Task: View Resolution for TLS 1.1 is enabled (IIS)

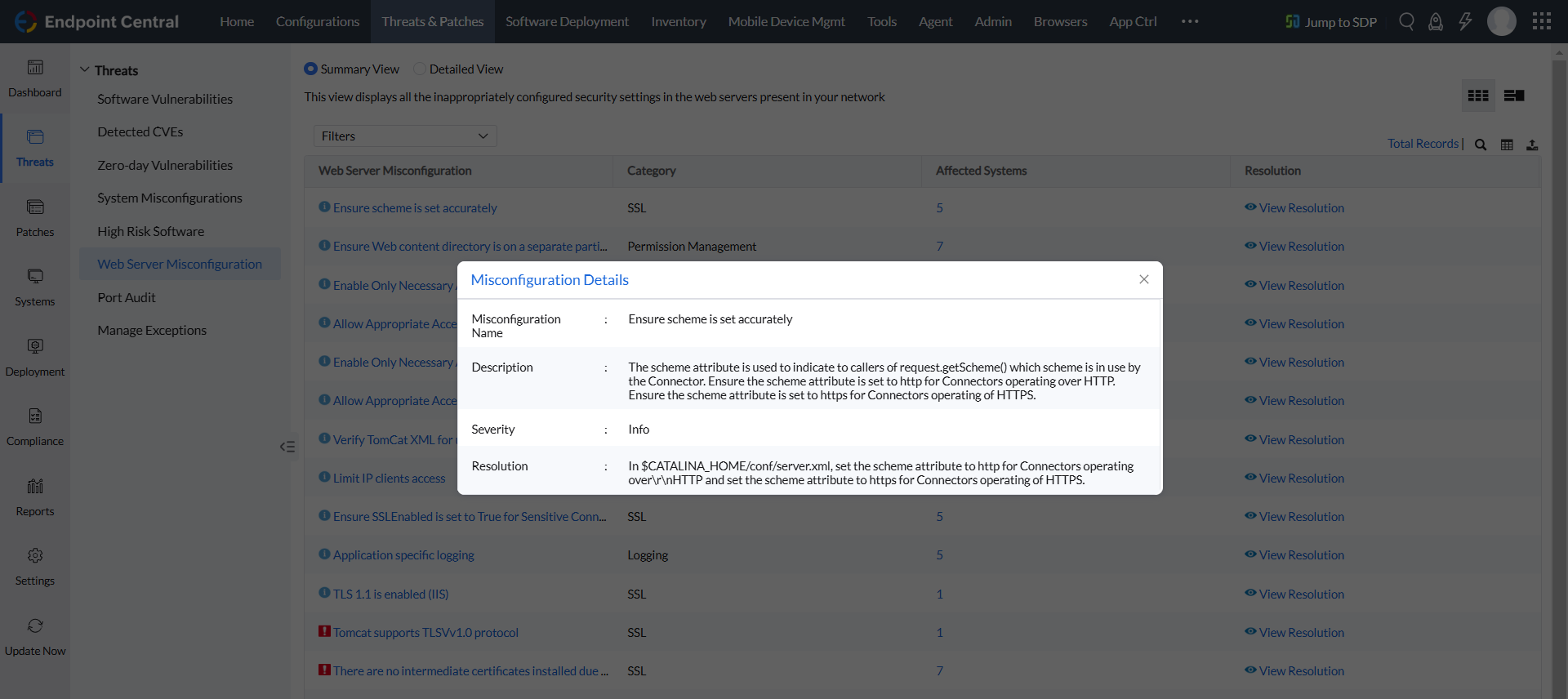Action: coord(1300,594)
